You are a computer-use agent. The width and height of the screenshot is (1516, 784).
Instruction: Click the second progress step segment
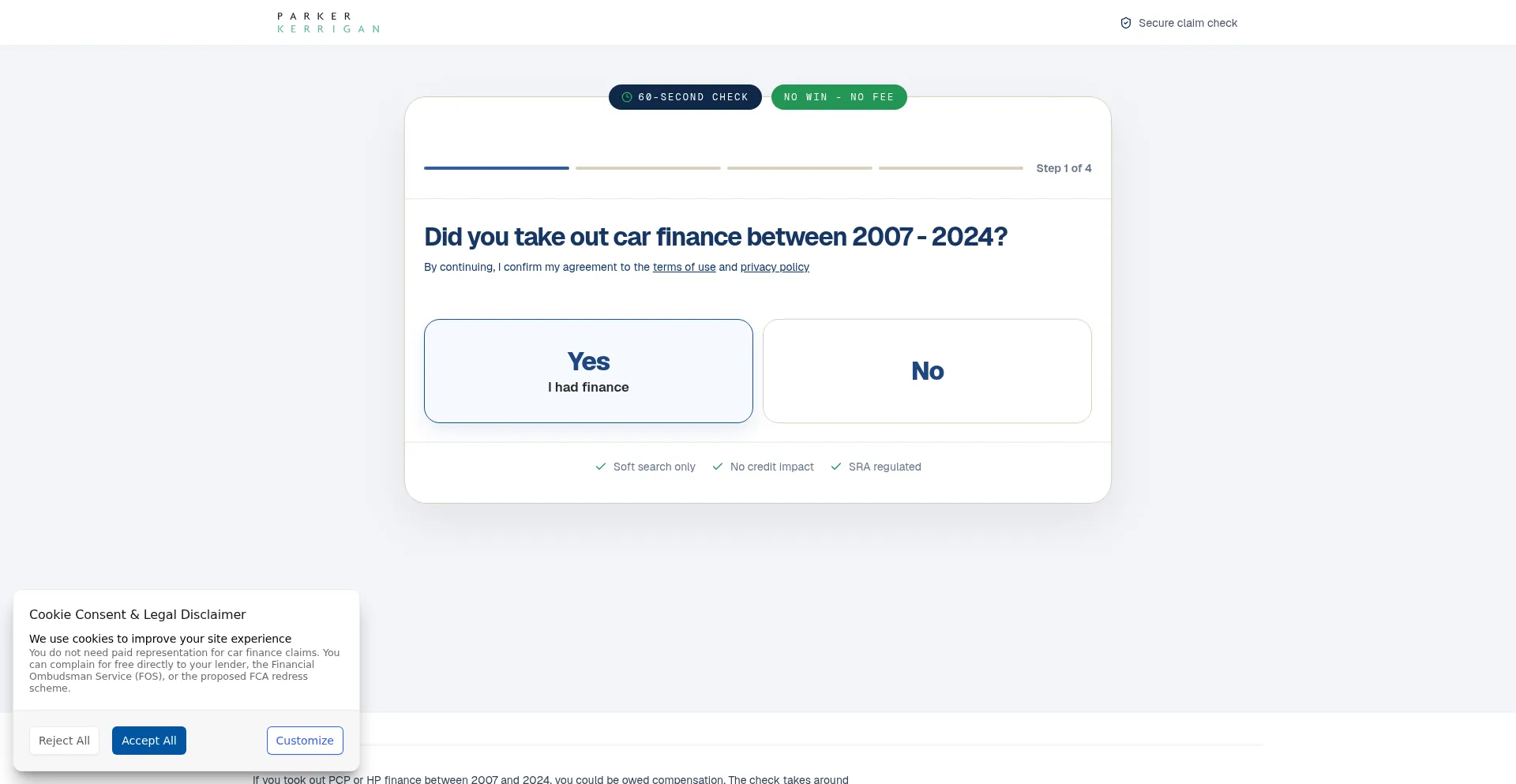(x=648, y=168)
